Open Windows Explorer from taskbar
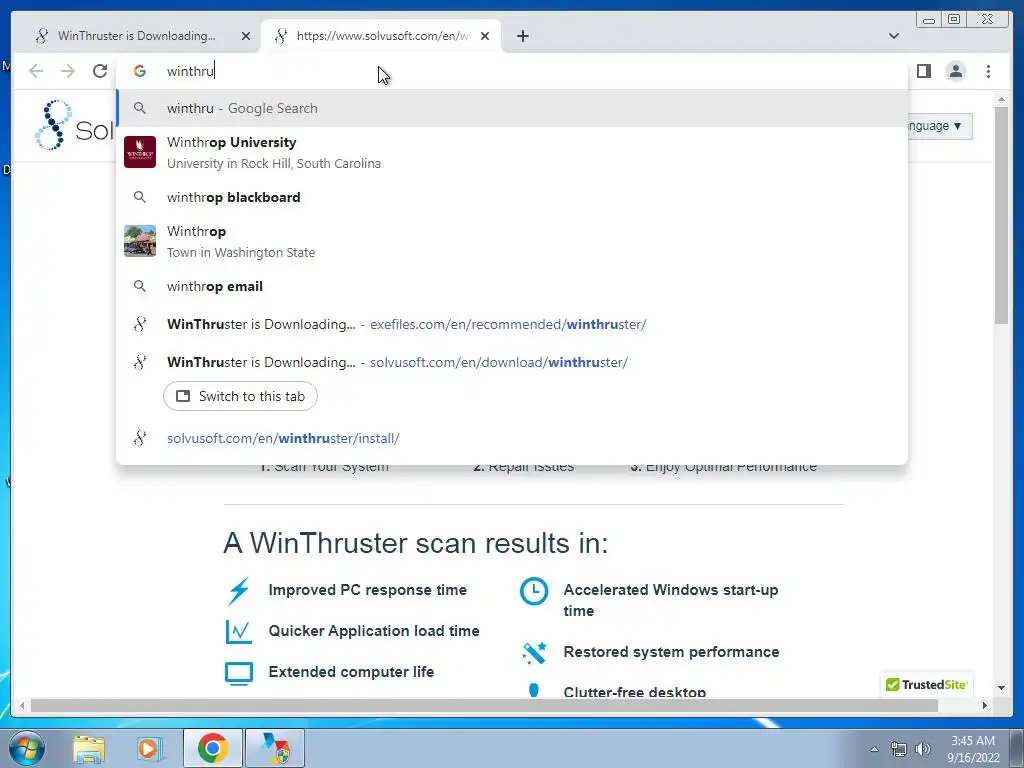The image size is (1024, 768). point(89,749)
